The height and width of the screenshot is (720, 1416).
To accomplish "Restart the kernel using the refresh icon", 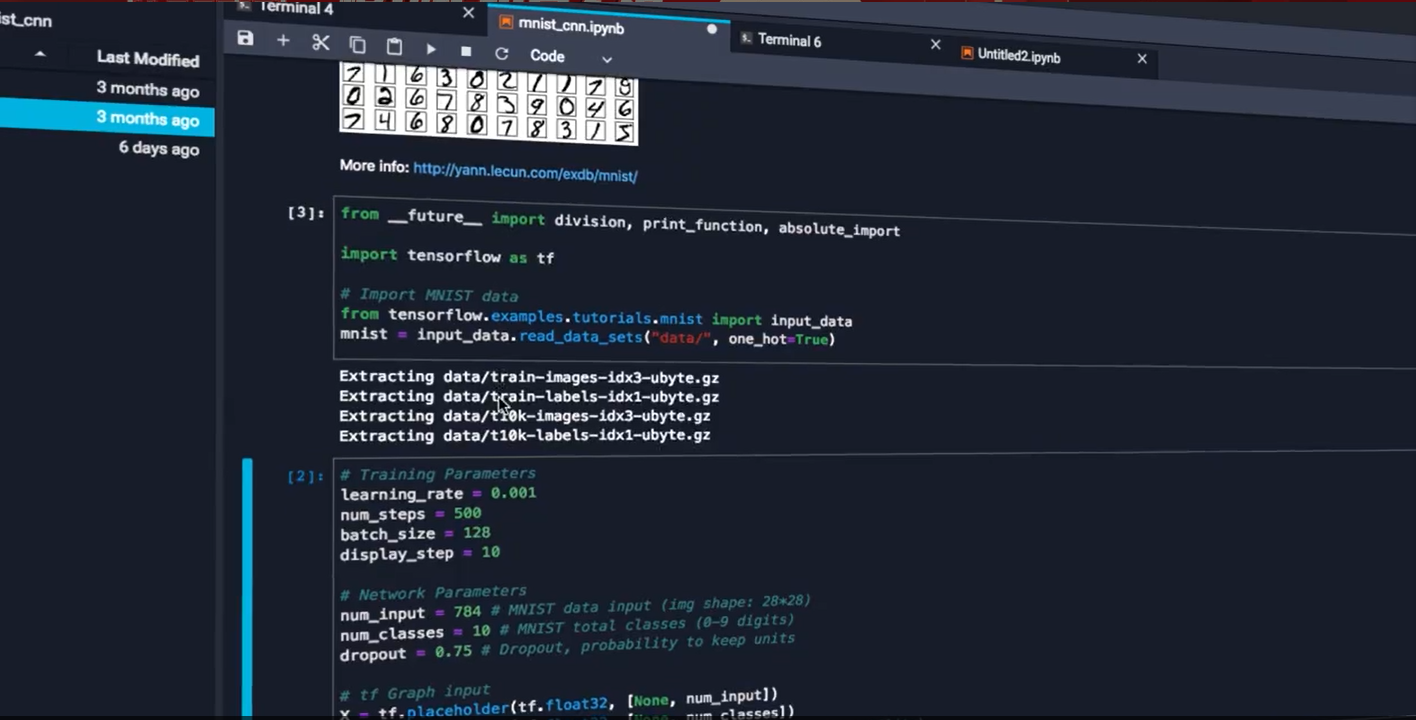I will pyautogui.click(x=501, y=53).
